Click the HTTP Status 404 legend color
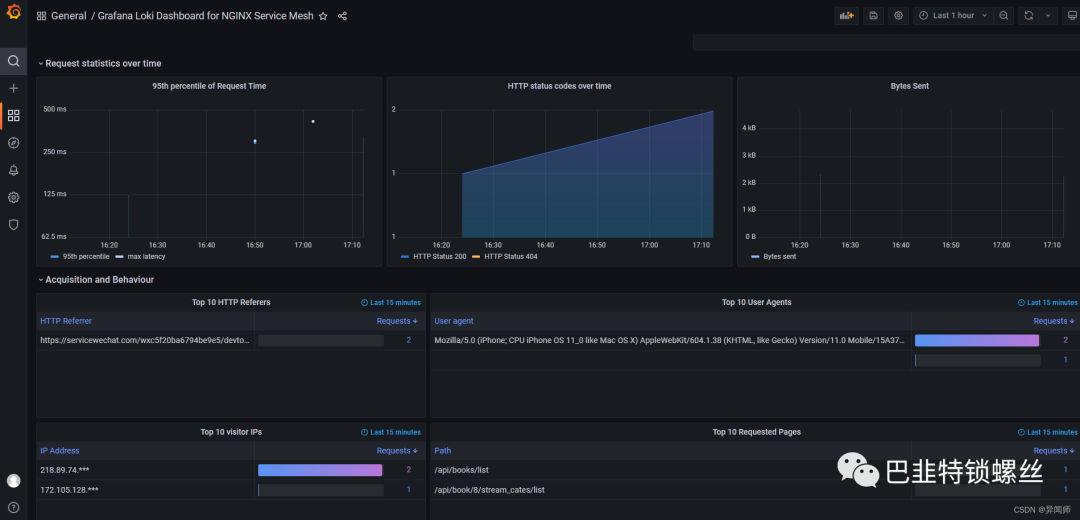Screen dimensions: 1080x520 [476, 257]
